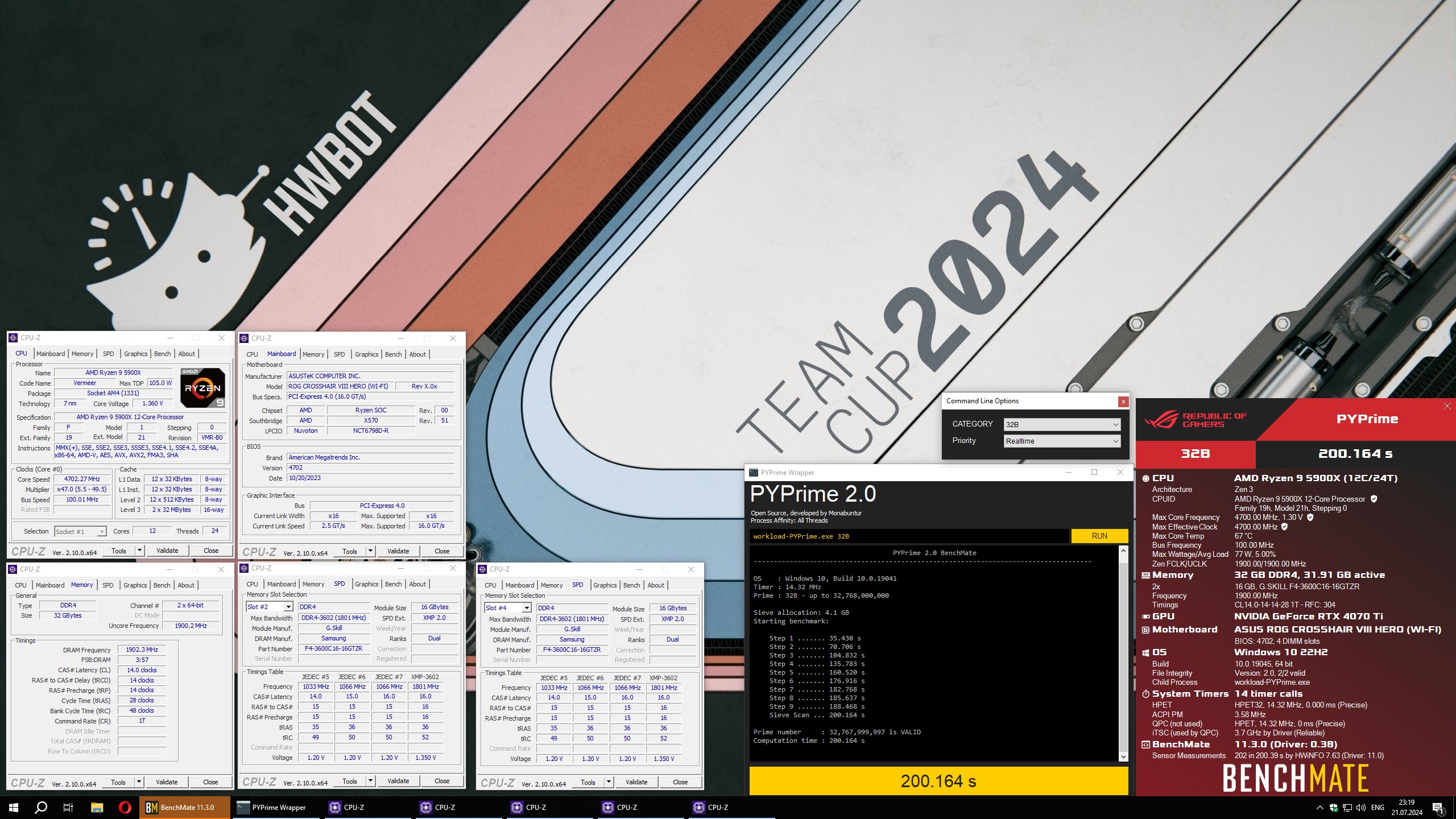Click the Core Speed value 4702.27 MHz
The image size is (1456, 819).
(x=82, y=479)
